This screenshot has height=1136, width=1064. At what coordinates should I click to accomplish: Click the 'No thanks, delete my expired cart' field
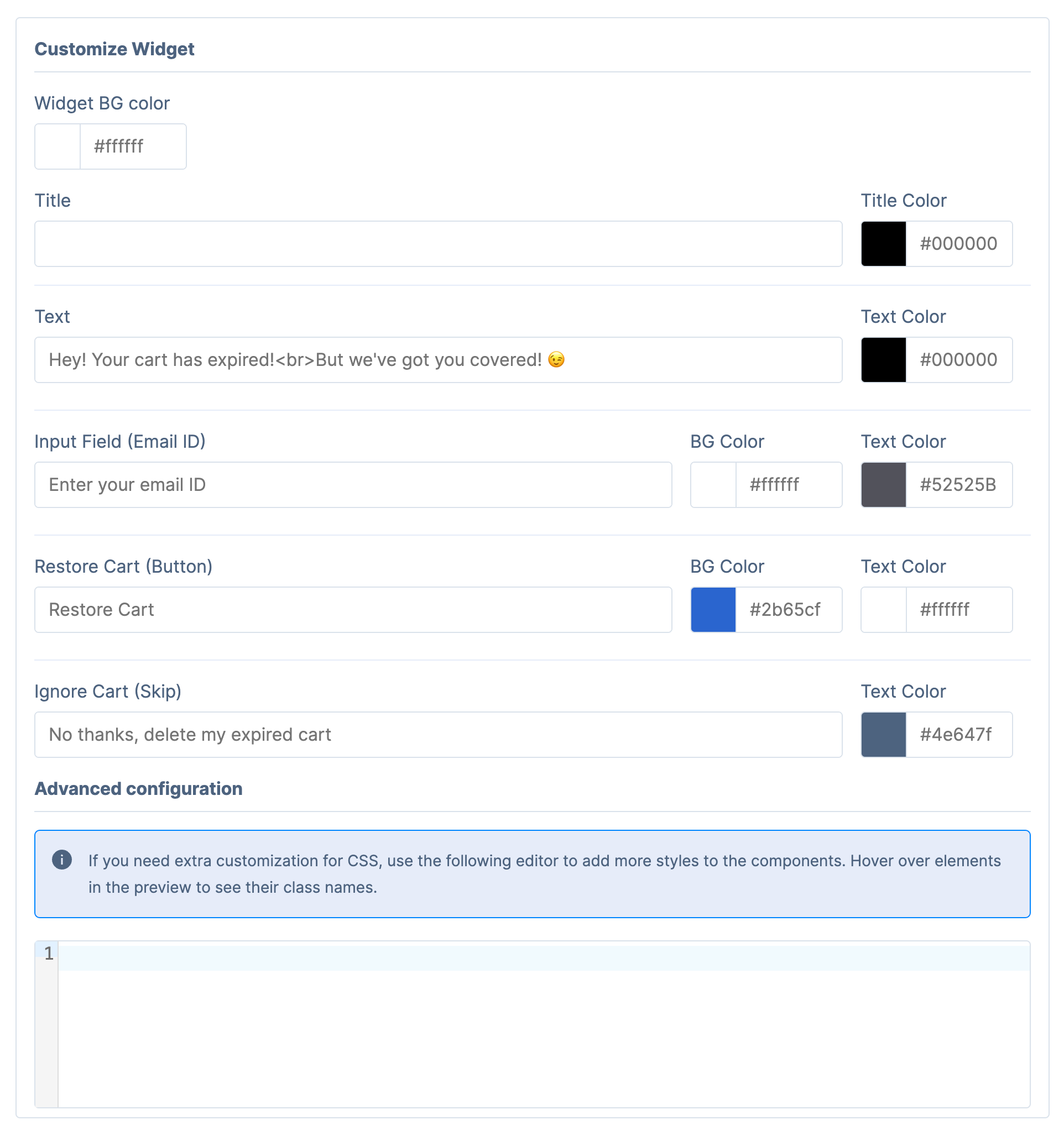coord(438,734)
